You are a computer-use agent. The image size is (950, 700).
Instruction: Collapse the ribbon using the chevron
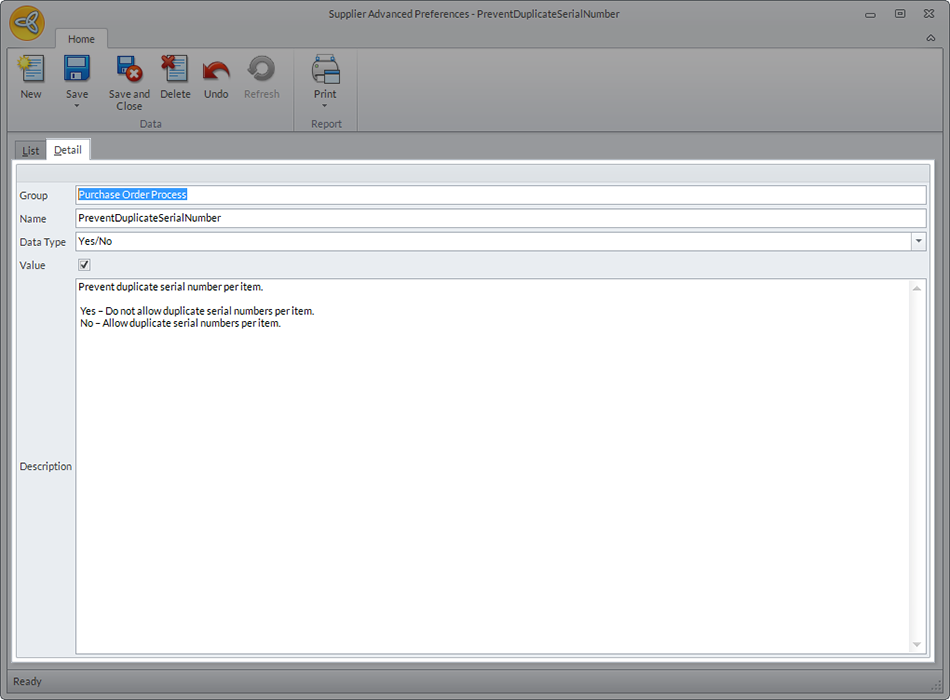point(930,38)
